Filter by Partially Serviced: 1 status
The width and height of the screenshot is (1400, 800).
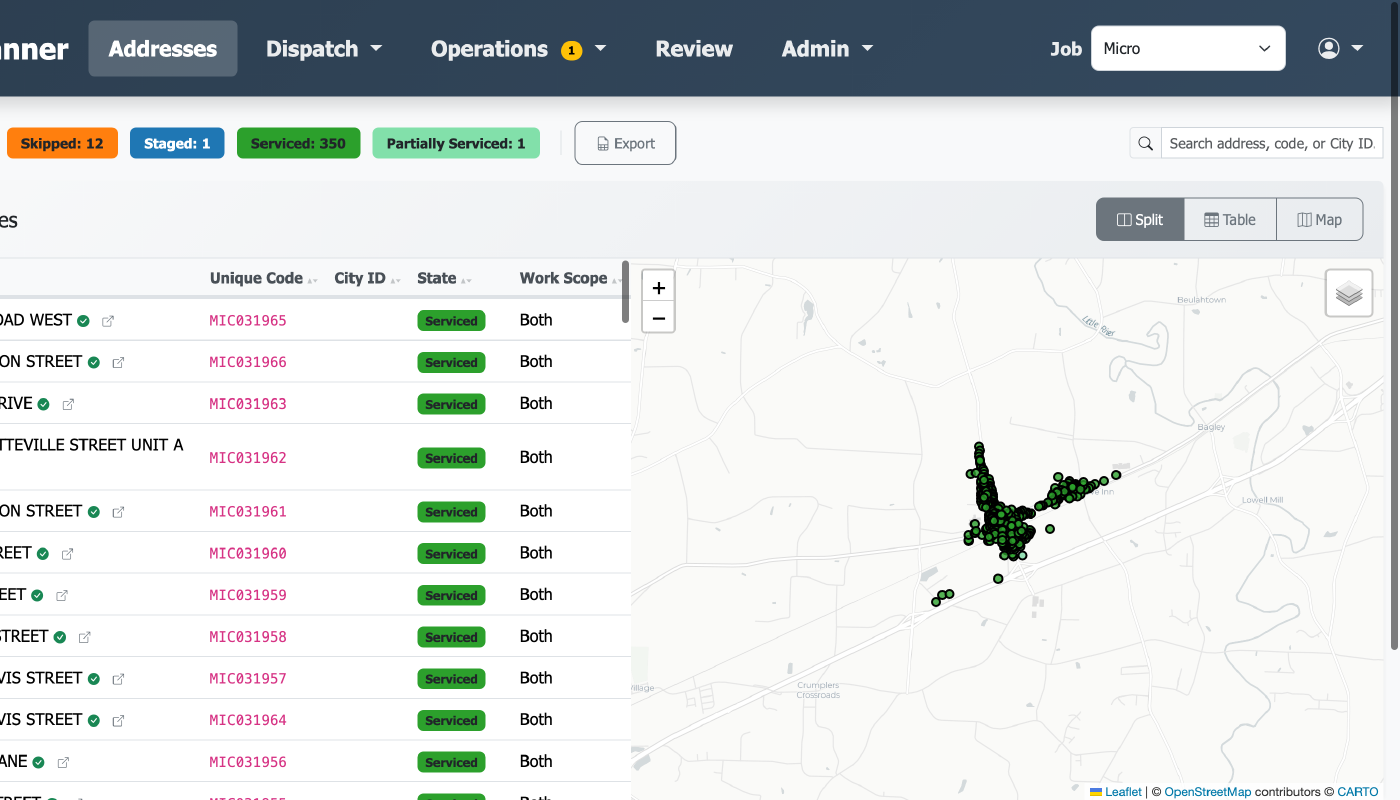coord(456,144)
